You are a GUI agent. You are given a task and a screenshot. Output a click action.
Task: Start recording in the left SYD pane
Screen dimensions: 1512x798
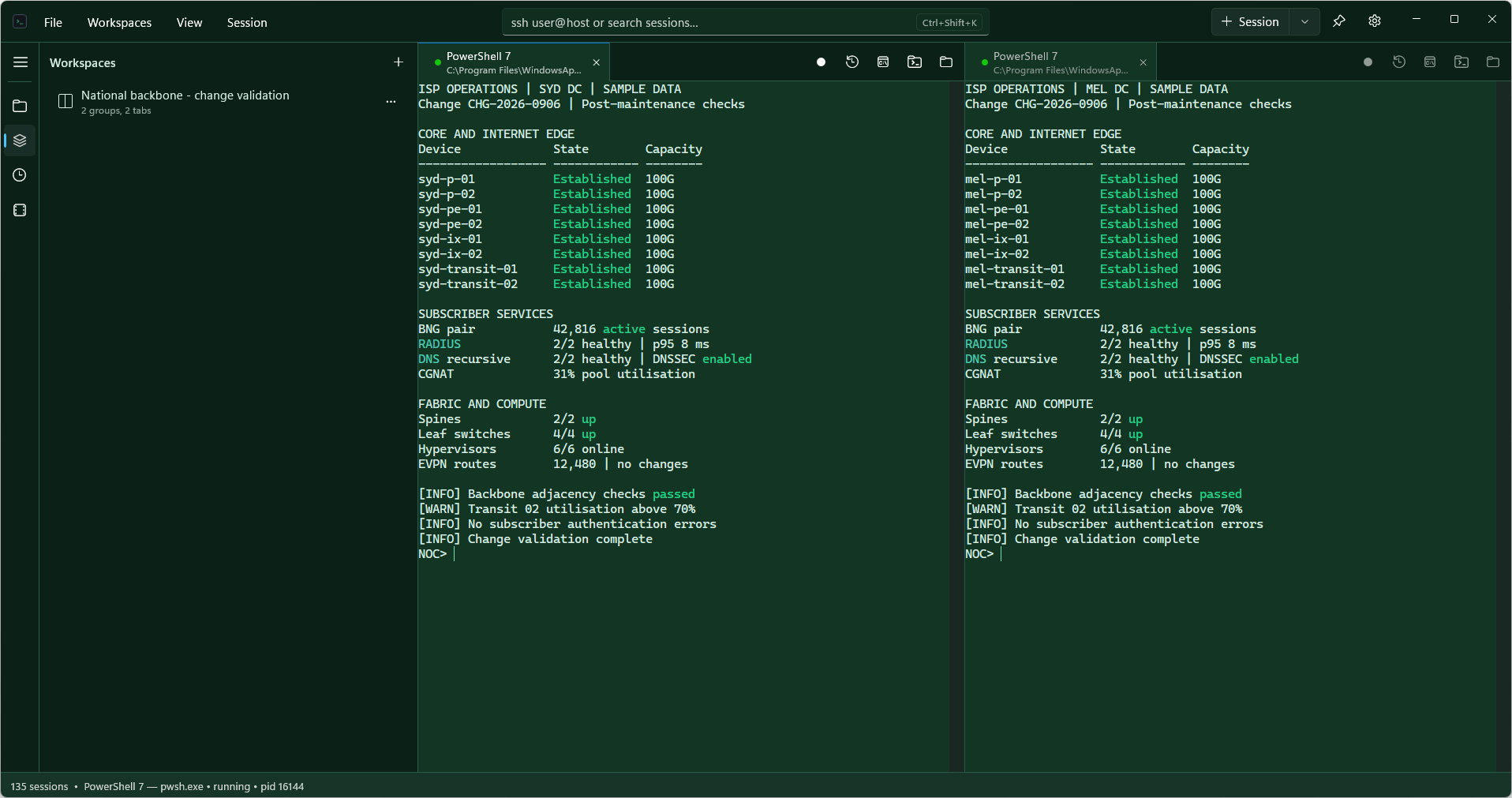(821, 62)
